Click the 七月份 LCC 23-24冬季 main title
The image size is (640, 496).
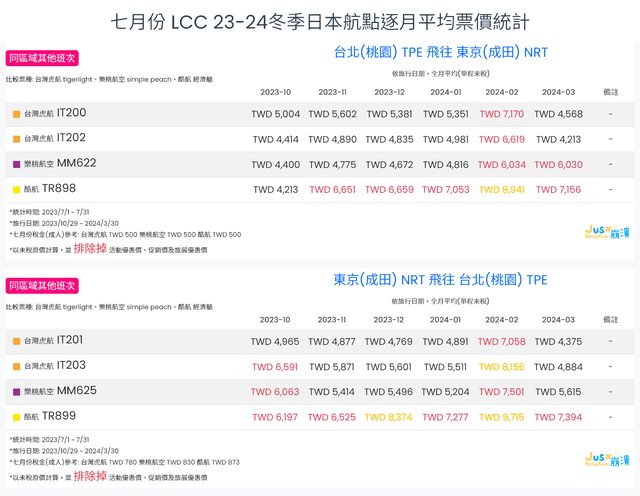320,20
